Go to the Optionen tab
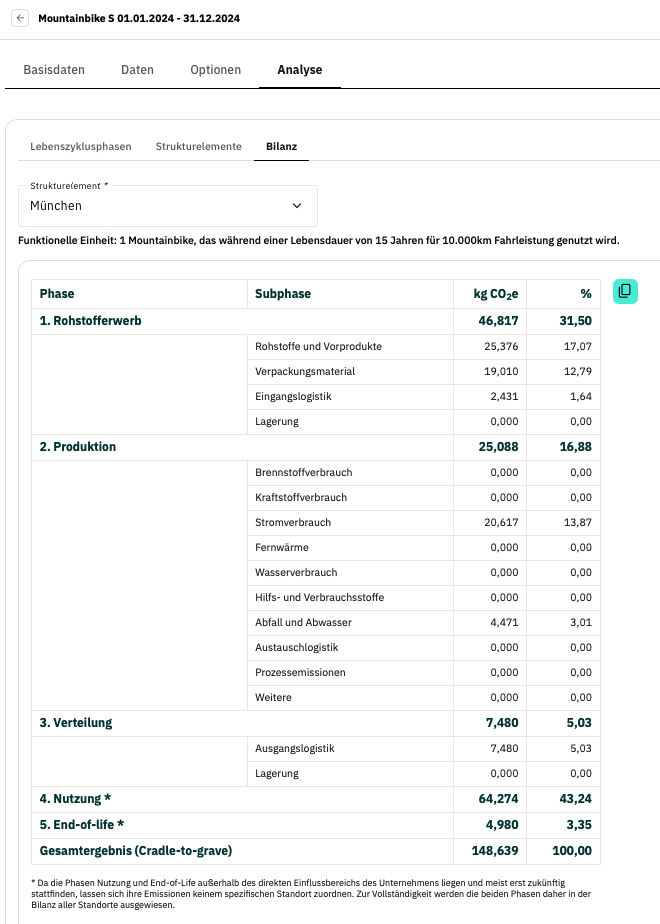The image size is (660, 924). pyautogui.click(x=216, y=70)
